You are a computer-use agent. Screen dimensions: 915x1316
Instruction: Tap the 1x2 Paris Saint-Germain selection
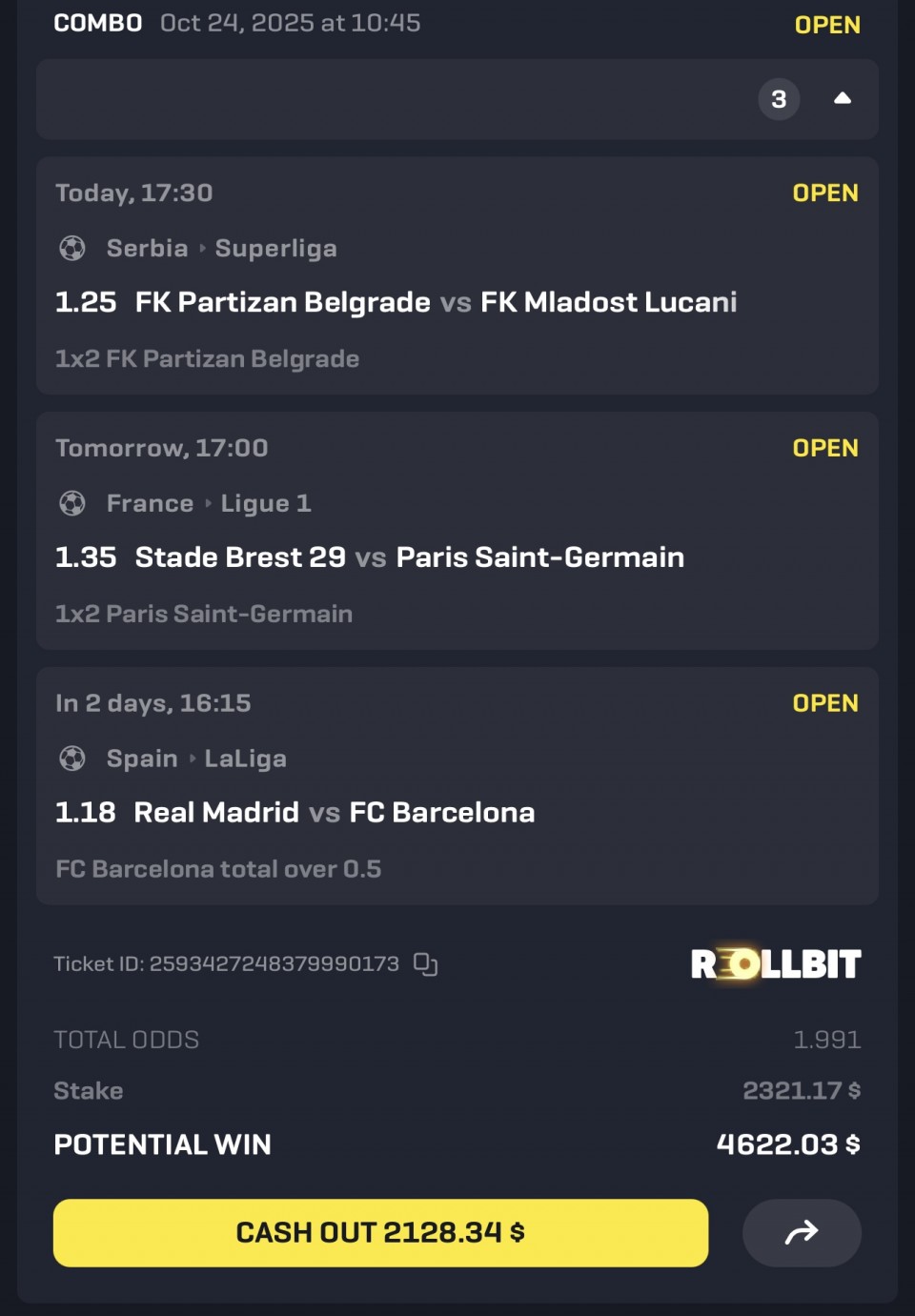coord(204,614)
